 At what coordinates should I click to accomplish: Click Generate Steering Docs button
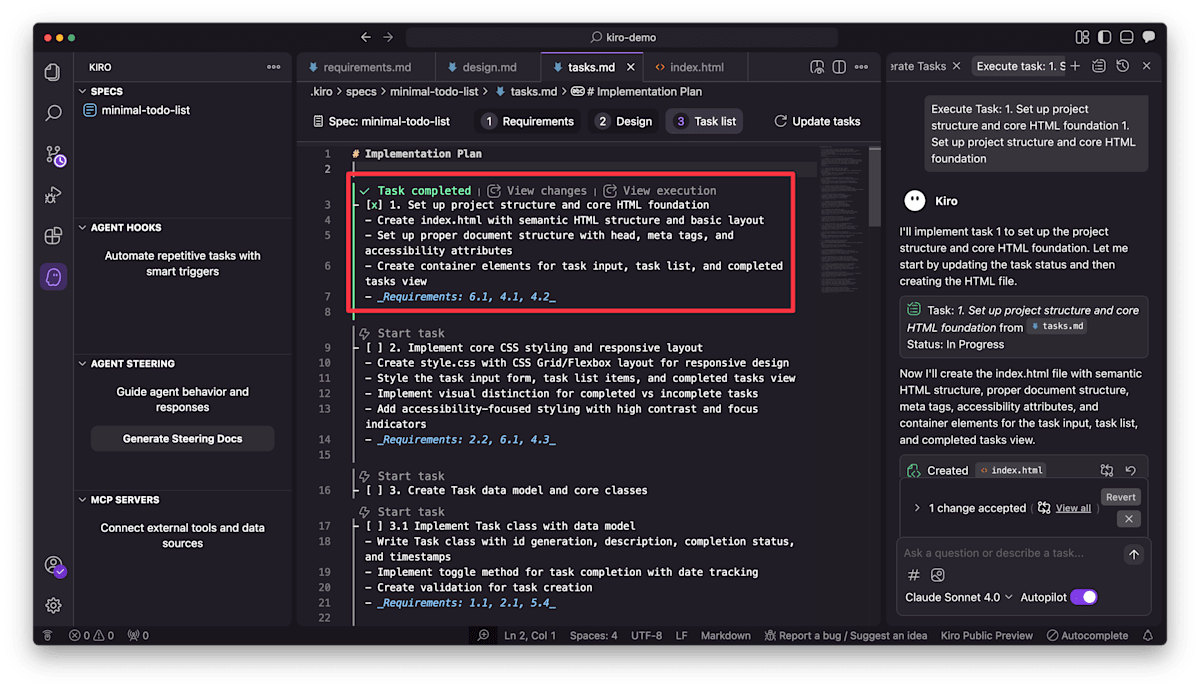click(x=182, y=438)
